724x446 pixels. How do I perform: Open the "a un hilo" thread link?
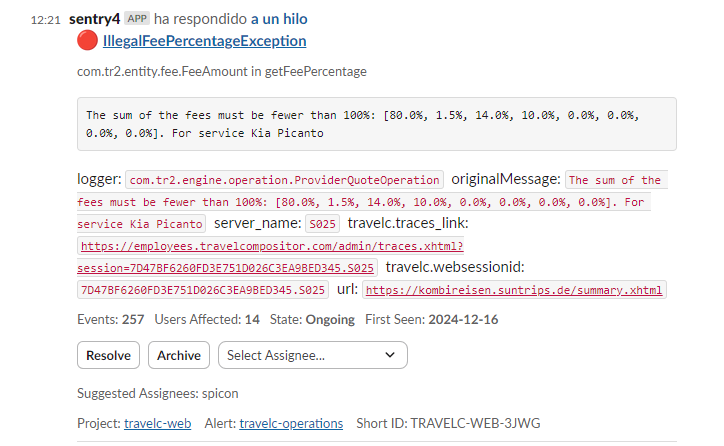point(279,19)
